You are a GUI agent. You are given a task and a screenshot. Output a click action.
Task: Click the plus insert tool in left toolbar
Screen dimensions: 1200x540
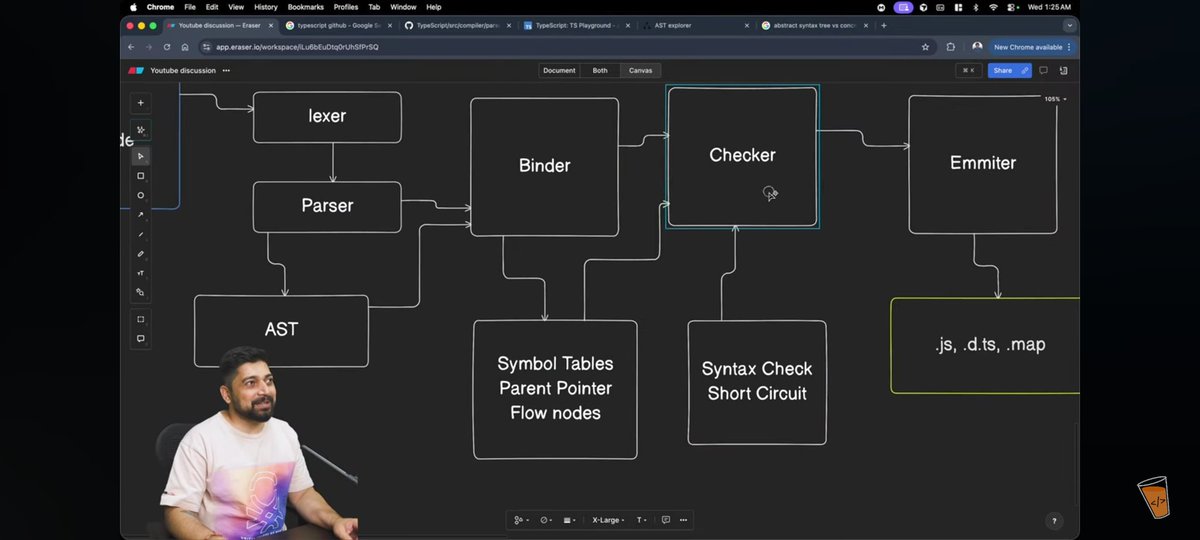coord(140,103)
